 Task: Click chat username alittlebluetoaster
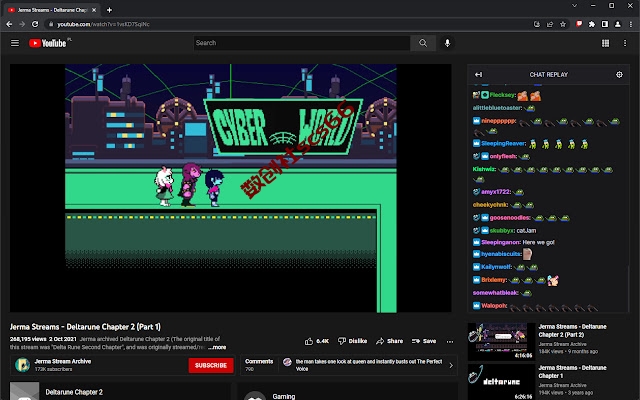tap(498, 108)
